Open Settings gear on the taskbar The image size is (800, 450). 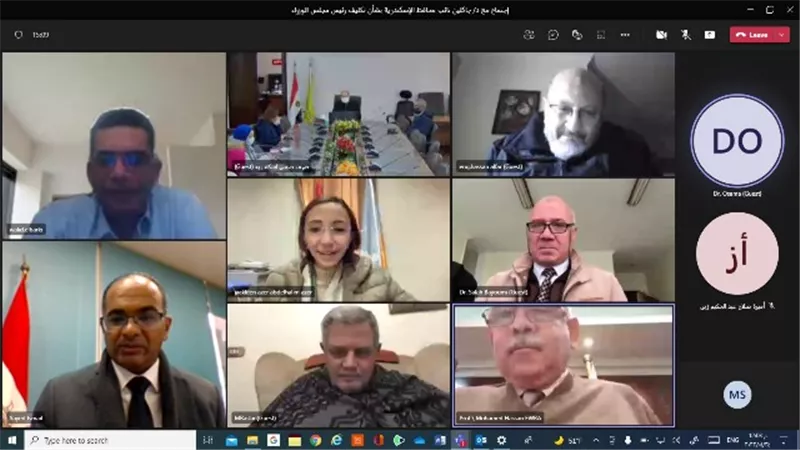click(x=502, y=440)
